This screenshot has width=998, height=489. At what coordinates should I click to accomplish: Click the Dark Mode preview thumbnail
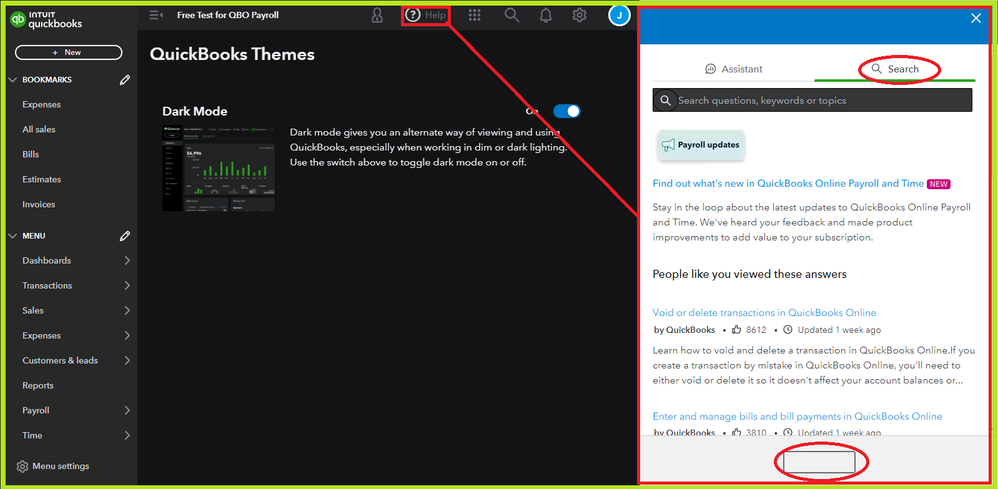[218, 168]
